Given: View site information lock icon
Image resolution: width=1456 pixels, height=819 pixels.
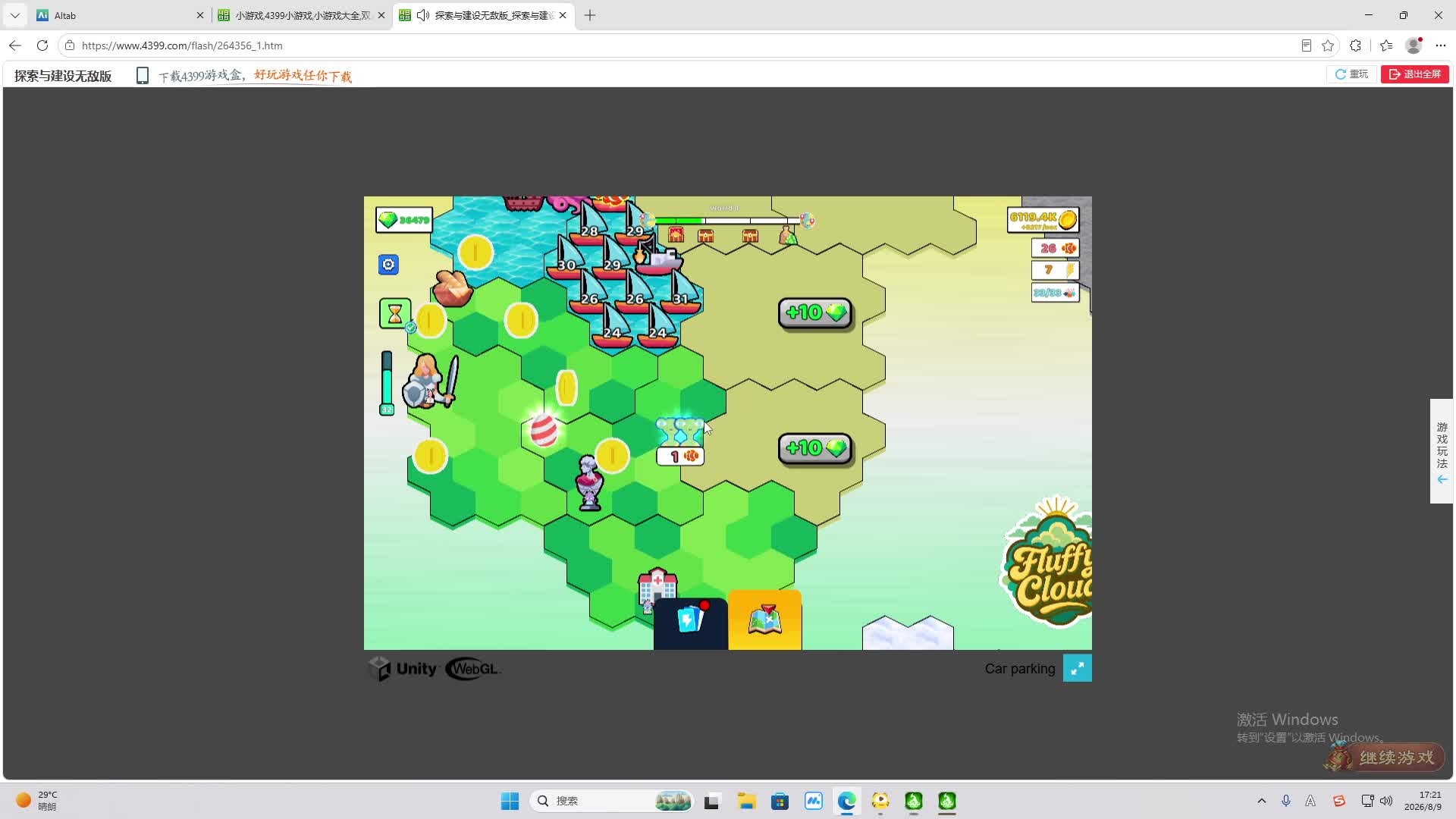Looking at the screenshot, I should (70, 45).
